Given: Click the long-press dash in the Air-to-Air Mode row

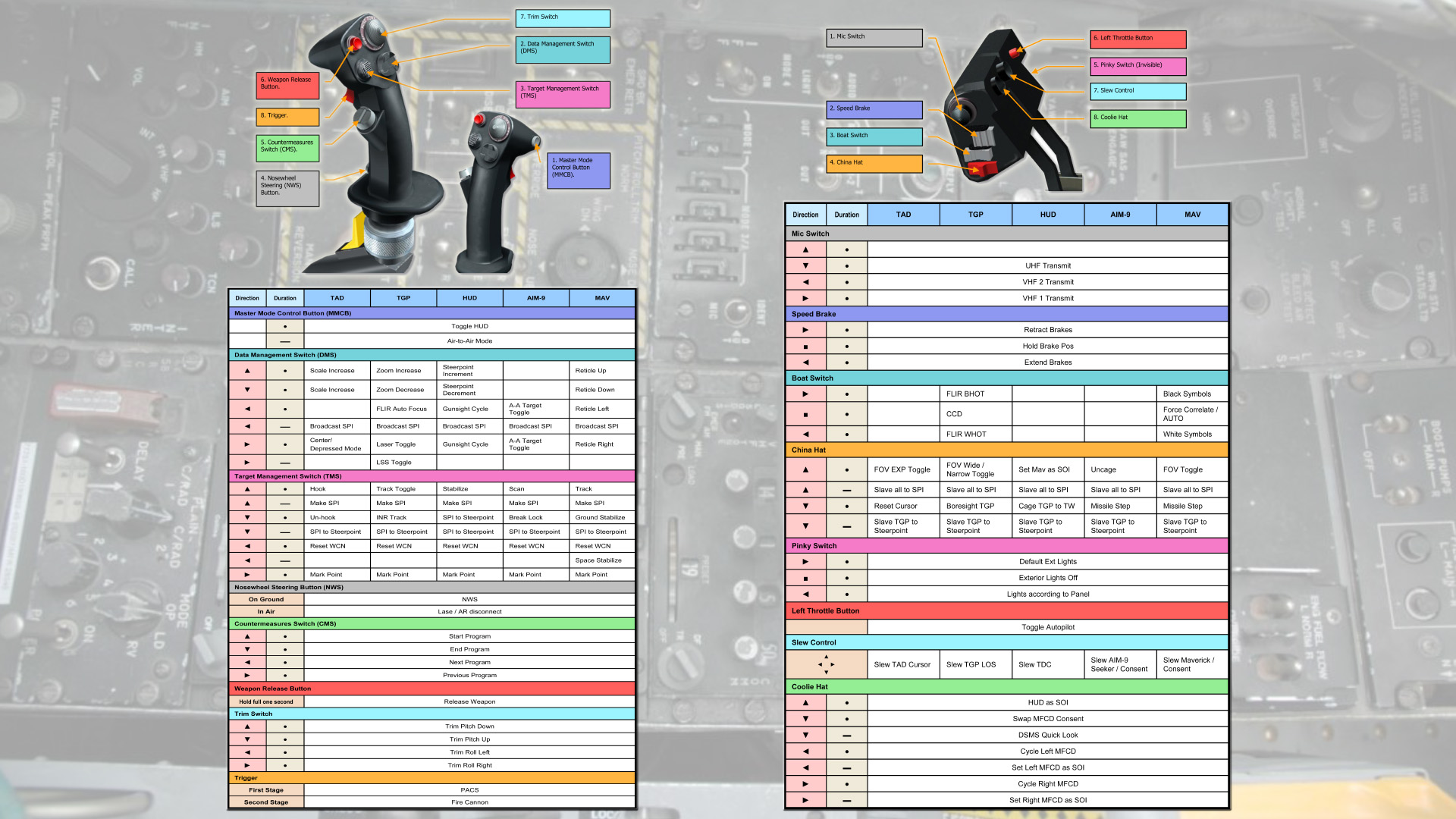Looking at the screenshot, I should coord(285,341).
